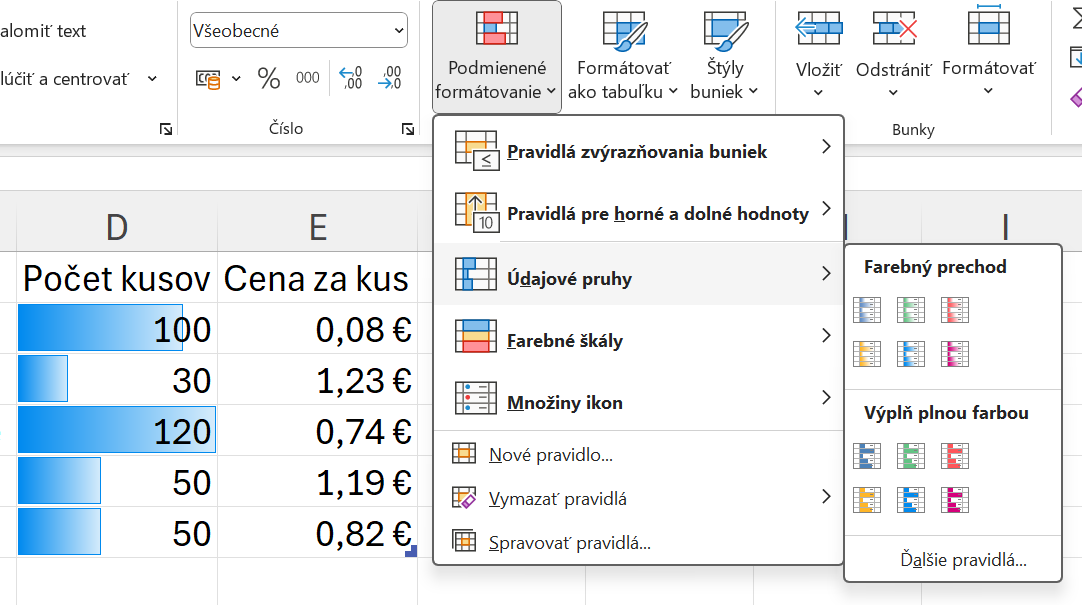Open Farebné škály submenu
The image size is (1082, 605).
click(x=638, y=337)
